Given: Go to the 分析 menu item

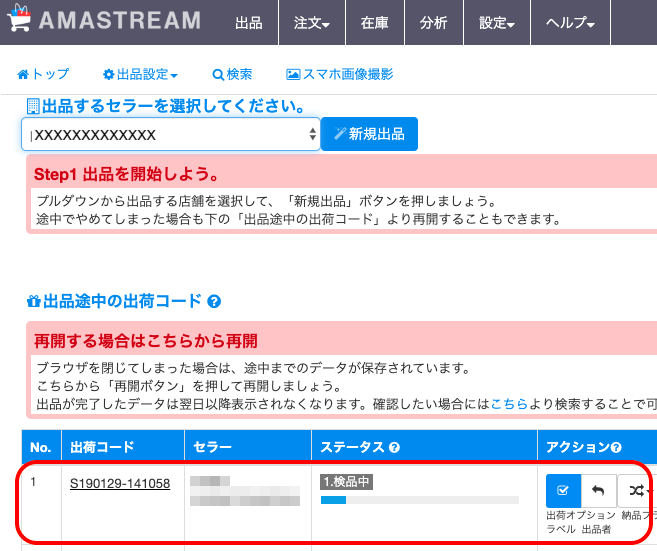Looking at the screenshot, I should click(x=434, y=23).
